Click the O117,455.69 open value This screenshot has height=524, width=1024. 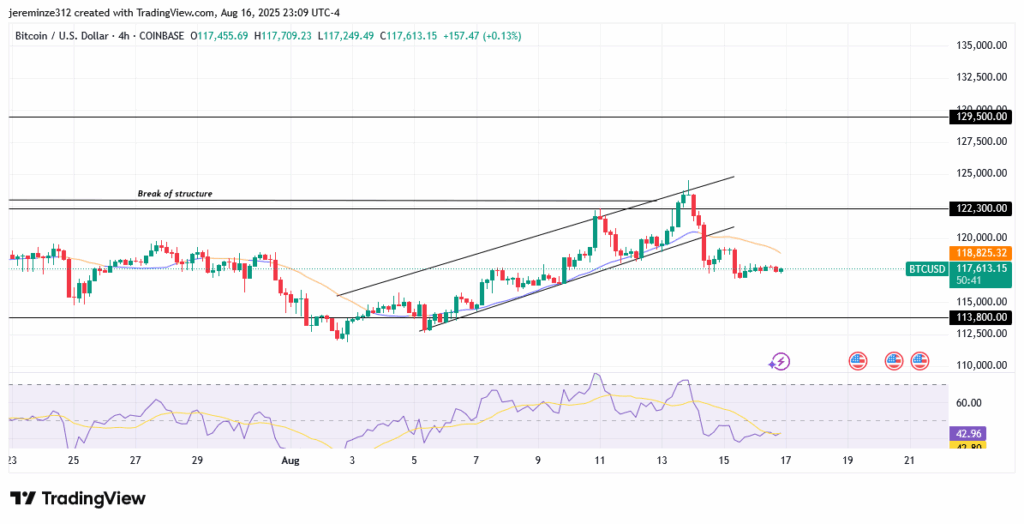point(219,37)
